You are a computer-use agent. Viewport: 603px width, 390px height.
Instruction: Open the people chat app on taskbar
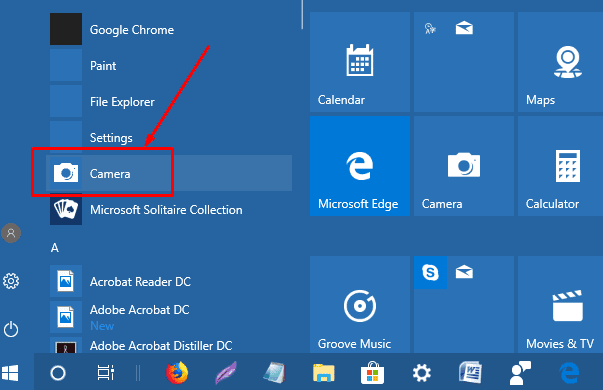(x=520, y=373)
